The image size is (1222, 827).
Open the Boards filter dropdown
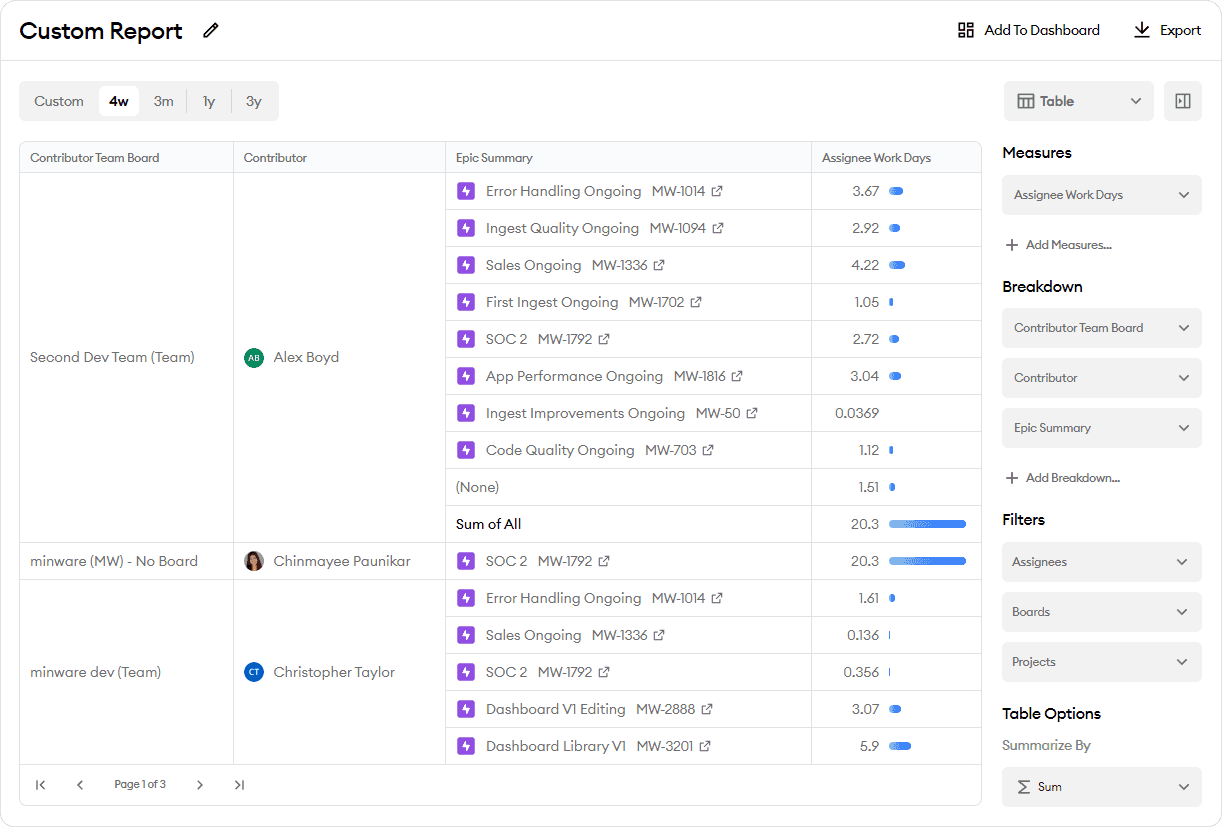(x=1102, y=612)
